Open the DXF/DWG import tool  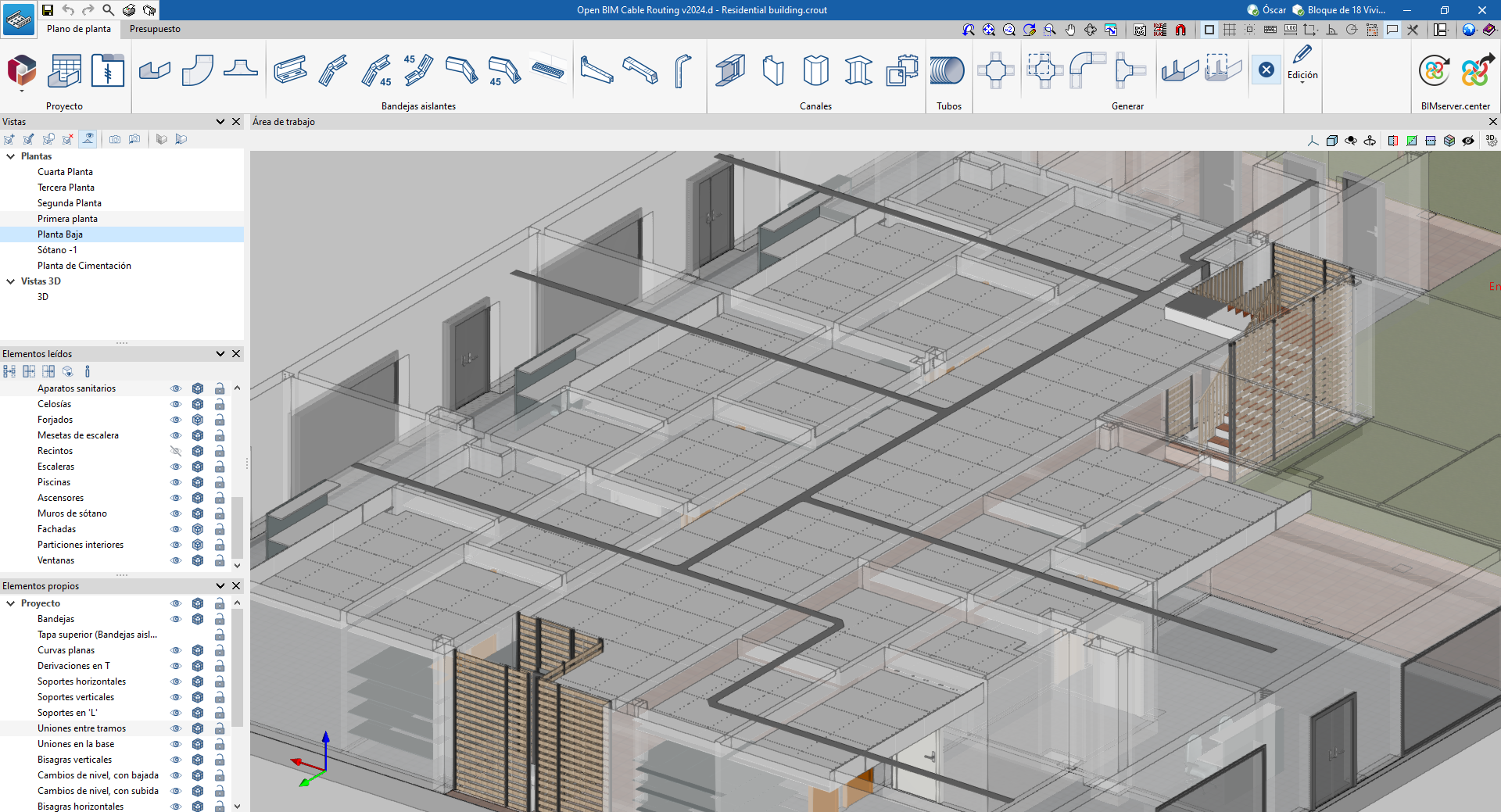tap(1140, 30)
